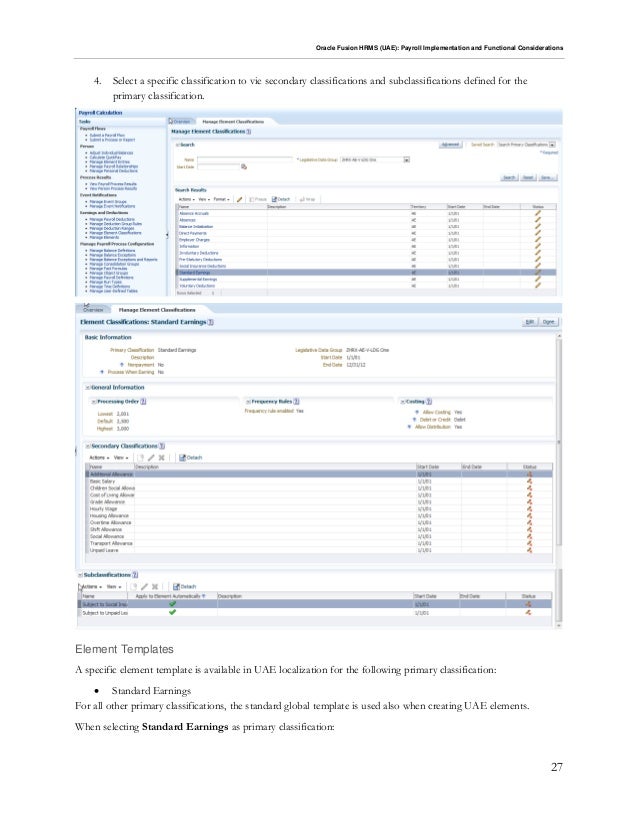The height and width of the screenshot is (826, 638).
Task: Open the Actions menu in Secondary Classifications
Action: click(x=99, y=458)
